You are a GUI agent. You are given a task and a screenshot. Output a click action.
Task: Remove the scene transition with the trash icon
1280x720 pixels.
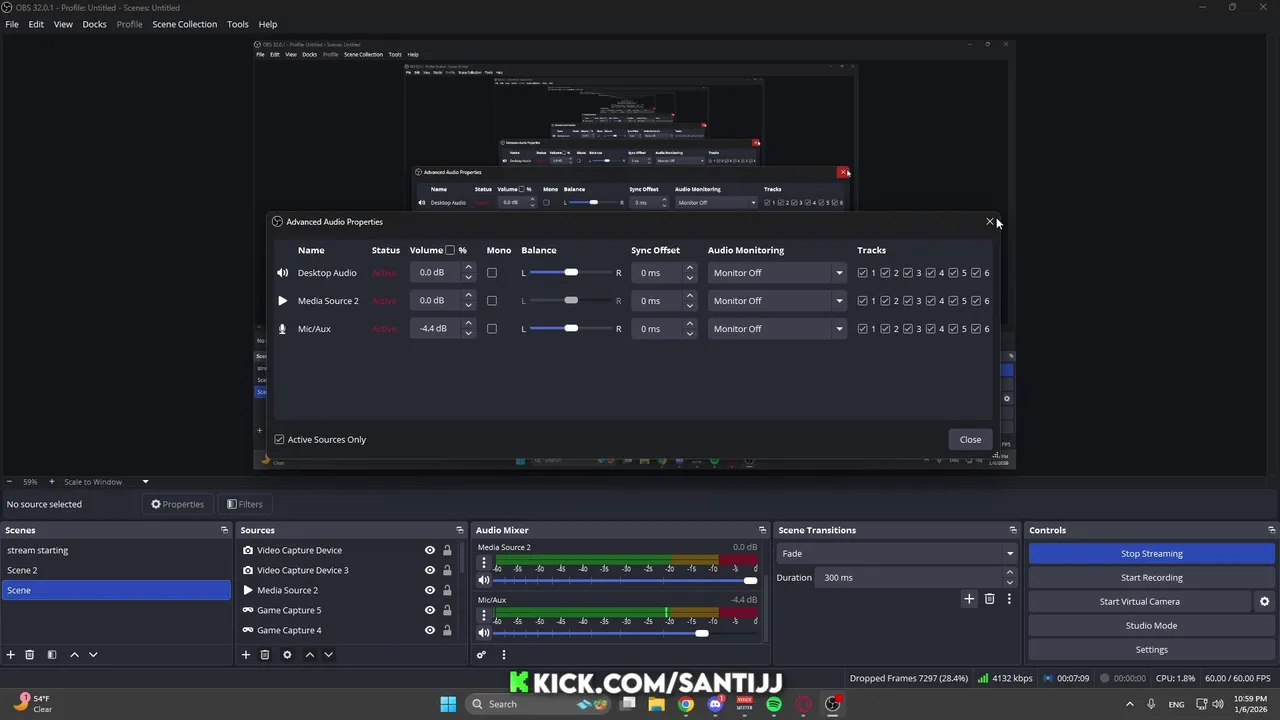coord(990,599)
